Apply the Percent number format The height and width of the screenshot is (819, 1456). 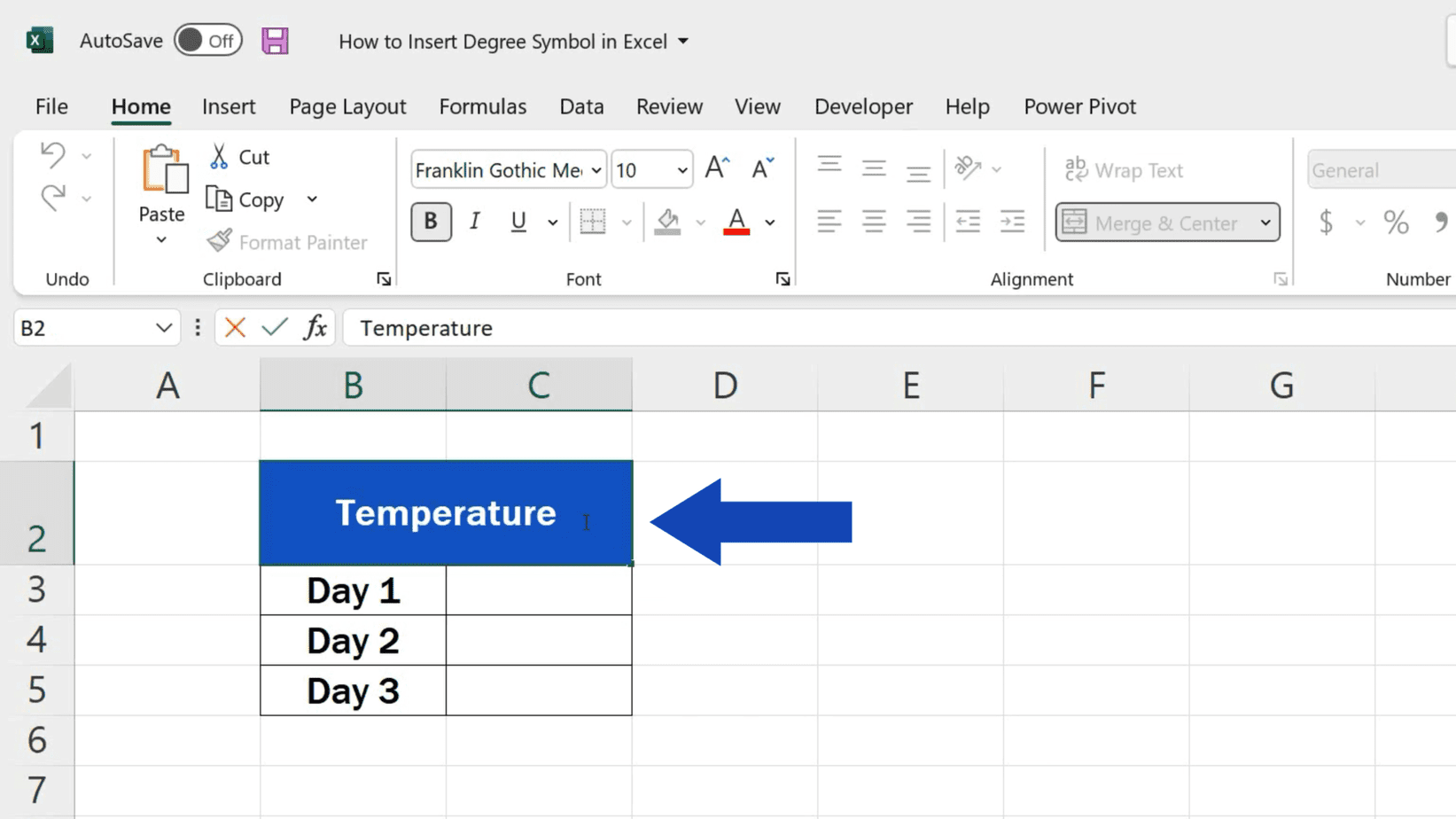tap(1397, 222)
